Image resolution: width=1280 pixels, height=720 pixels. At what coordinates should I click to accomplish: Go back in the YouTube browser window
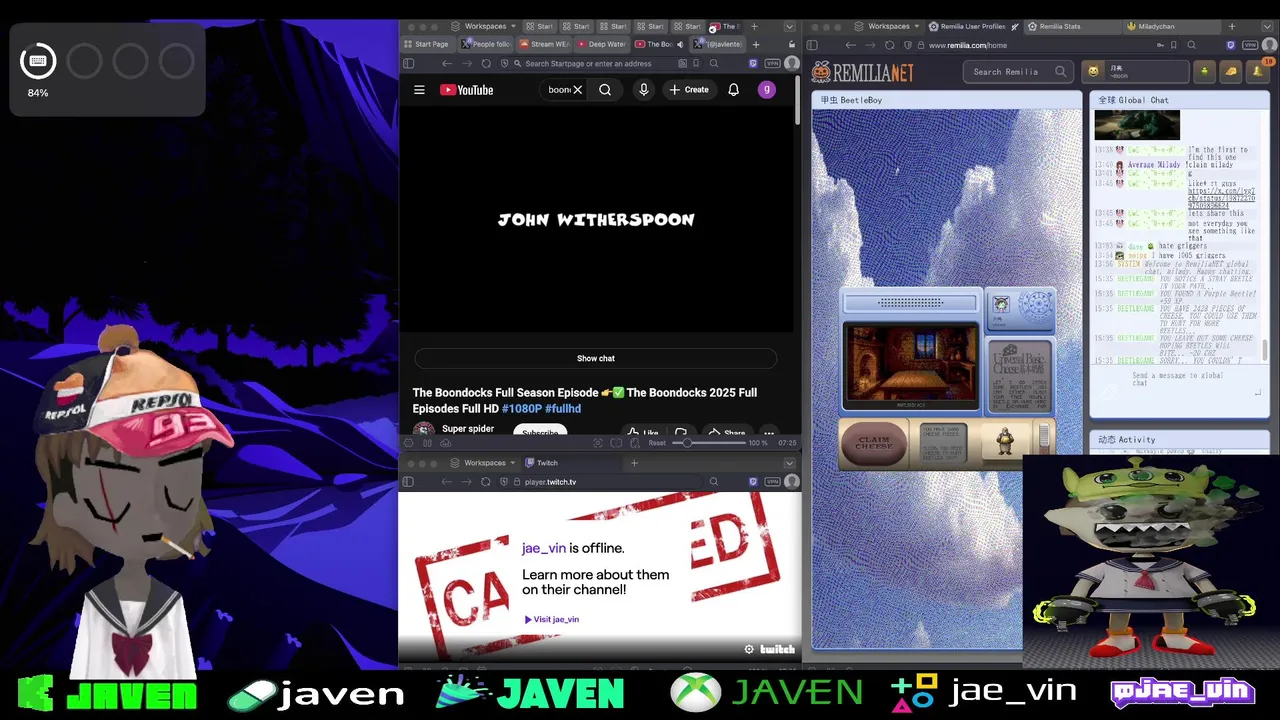(x=447, y=63)
